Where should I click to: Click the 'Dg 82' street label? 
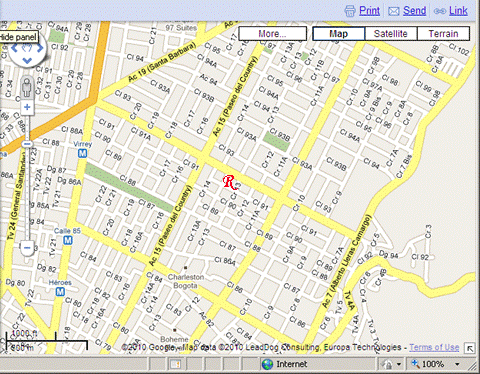coord(47,268)
